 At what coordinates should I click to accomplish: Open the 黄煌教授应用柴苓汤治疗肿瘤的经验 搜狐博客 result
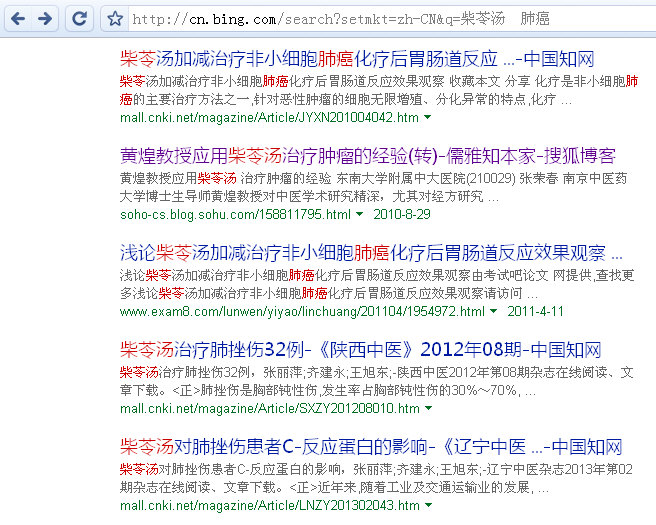pos(367,156)
